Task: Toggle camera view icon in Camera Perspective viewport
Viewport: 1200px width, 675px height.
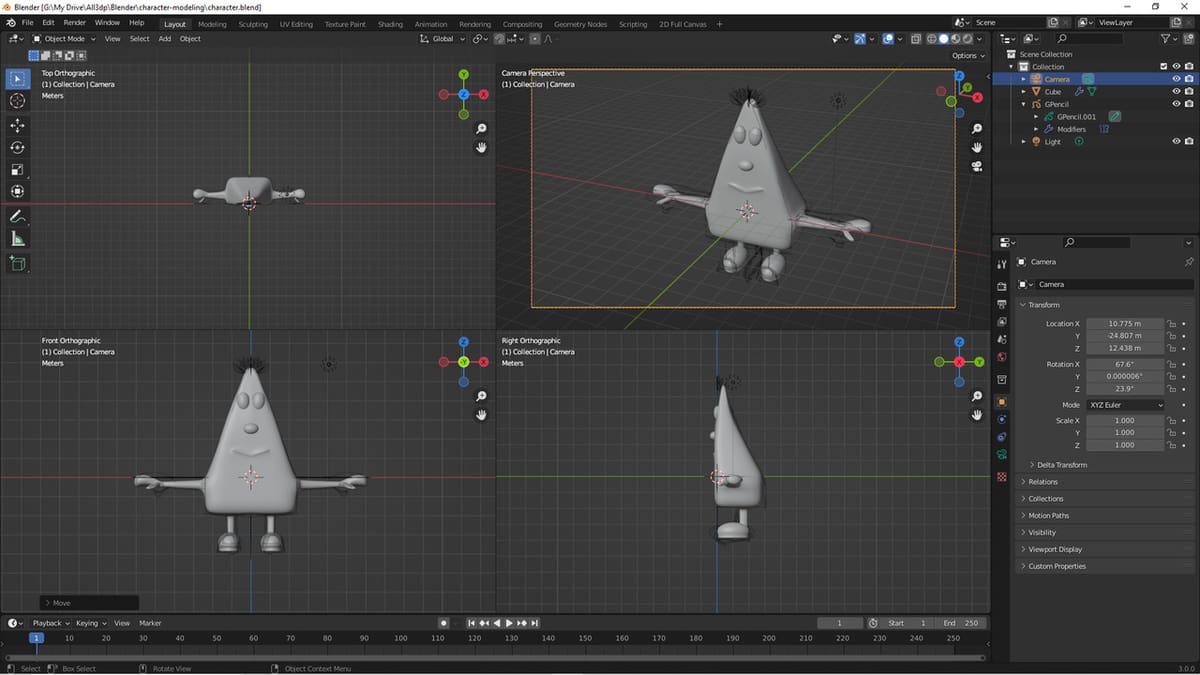Action: click(x=977, y=166)
